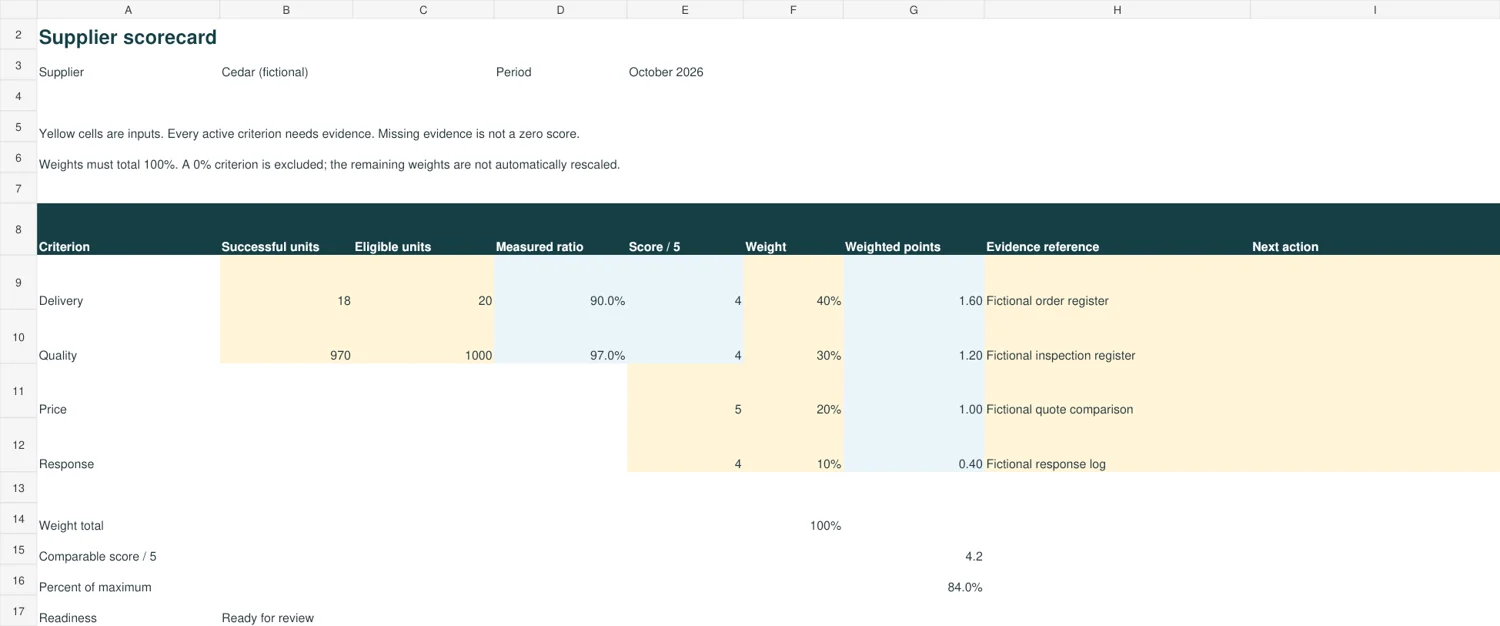This screenshot has width=1500, height=626.
Task: Select the Price score value 5
Action: (685, 391)
